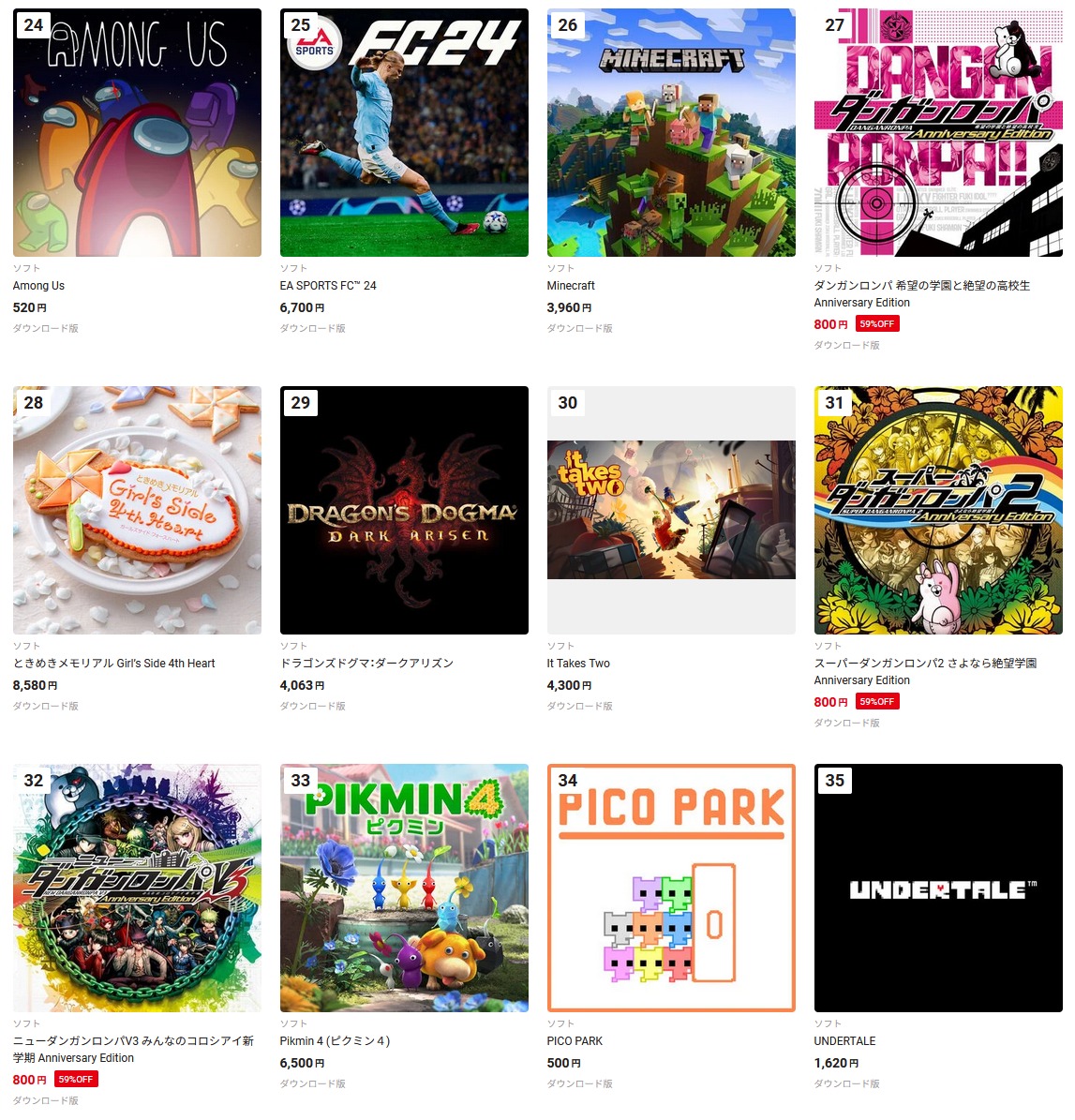Open the It Takes Two title link
The height and width of the screenshot is (1120, 1075).
[578, 664]
